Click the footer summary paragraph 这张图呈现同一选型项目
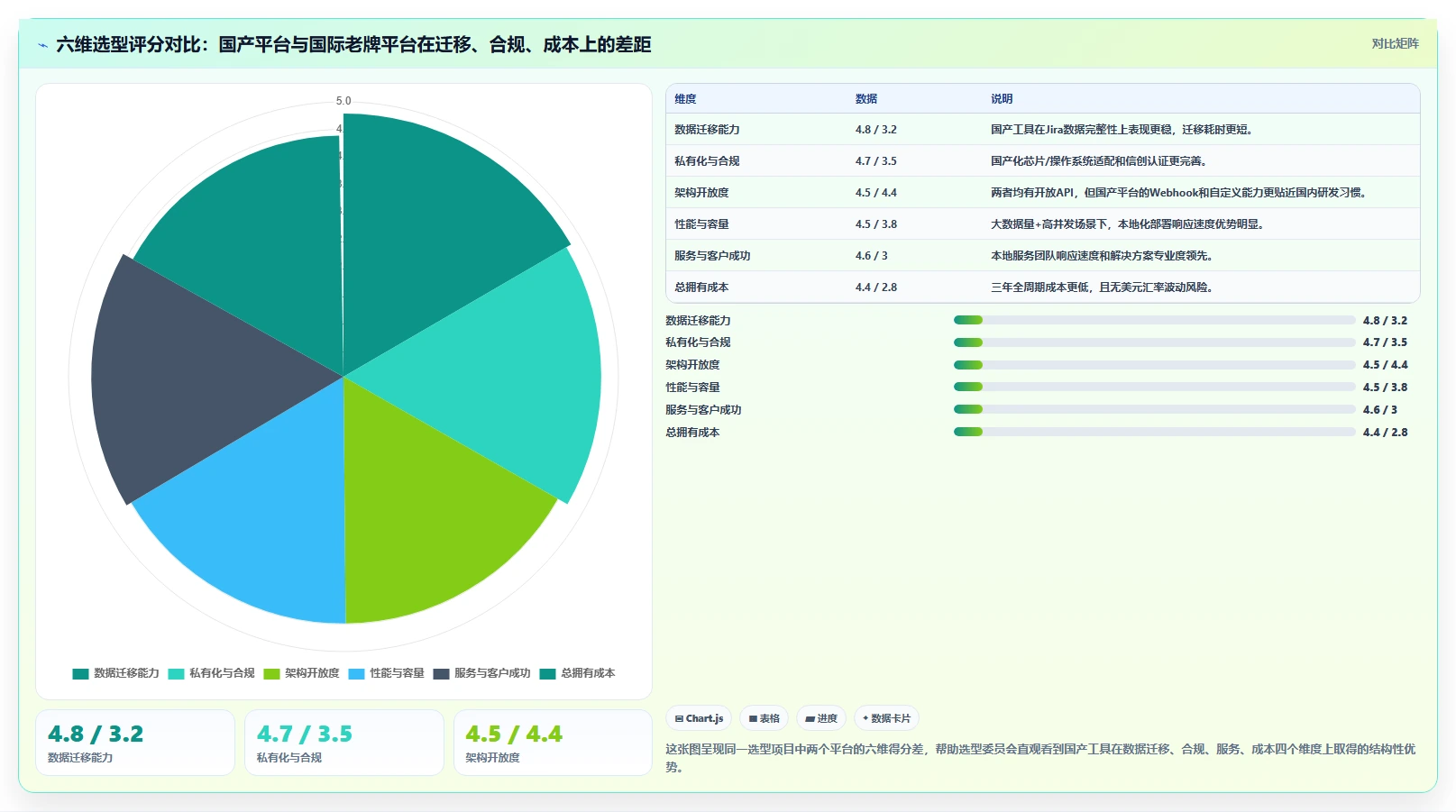Image resolution: width=1456 pixels, height=812 pixels. [x=1041, y=758]
